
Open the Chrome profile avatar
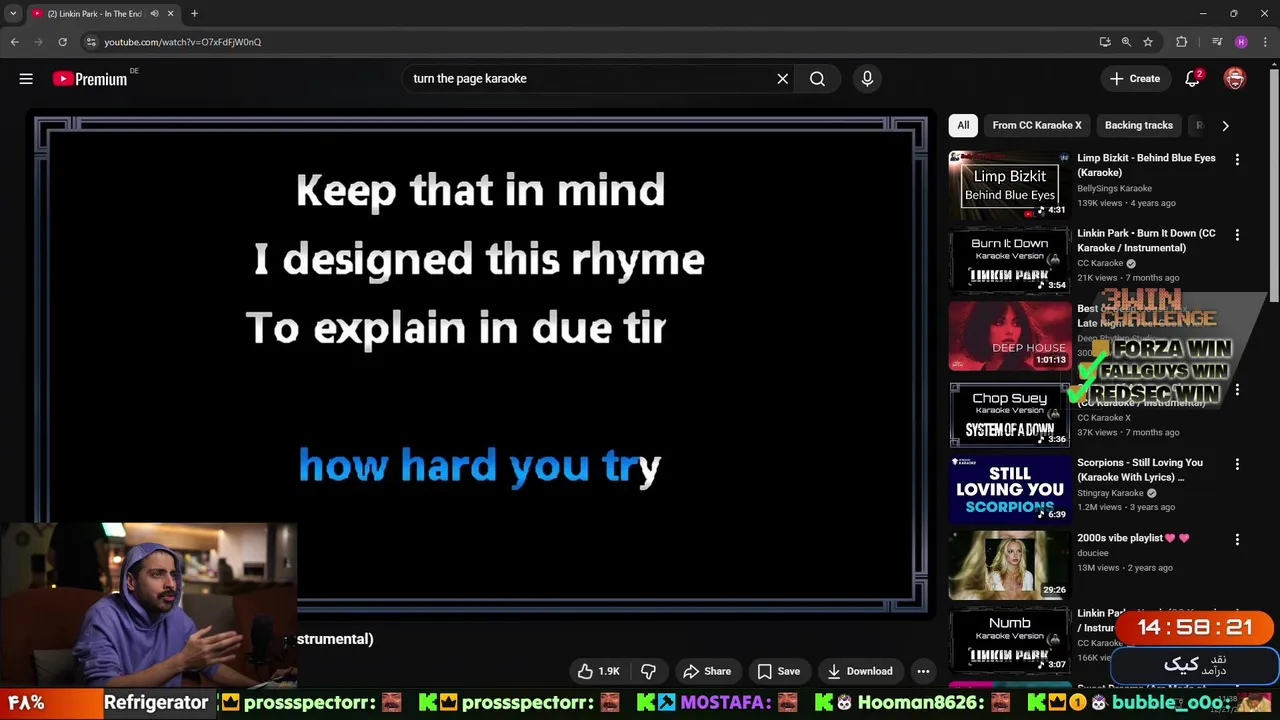(1241, 42)
